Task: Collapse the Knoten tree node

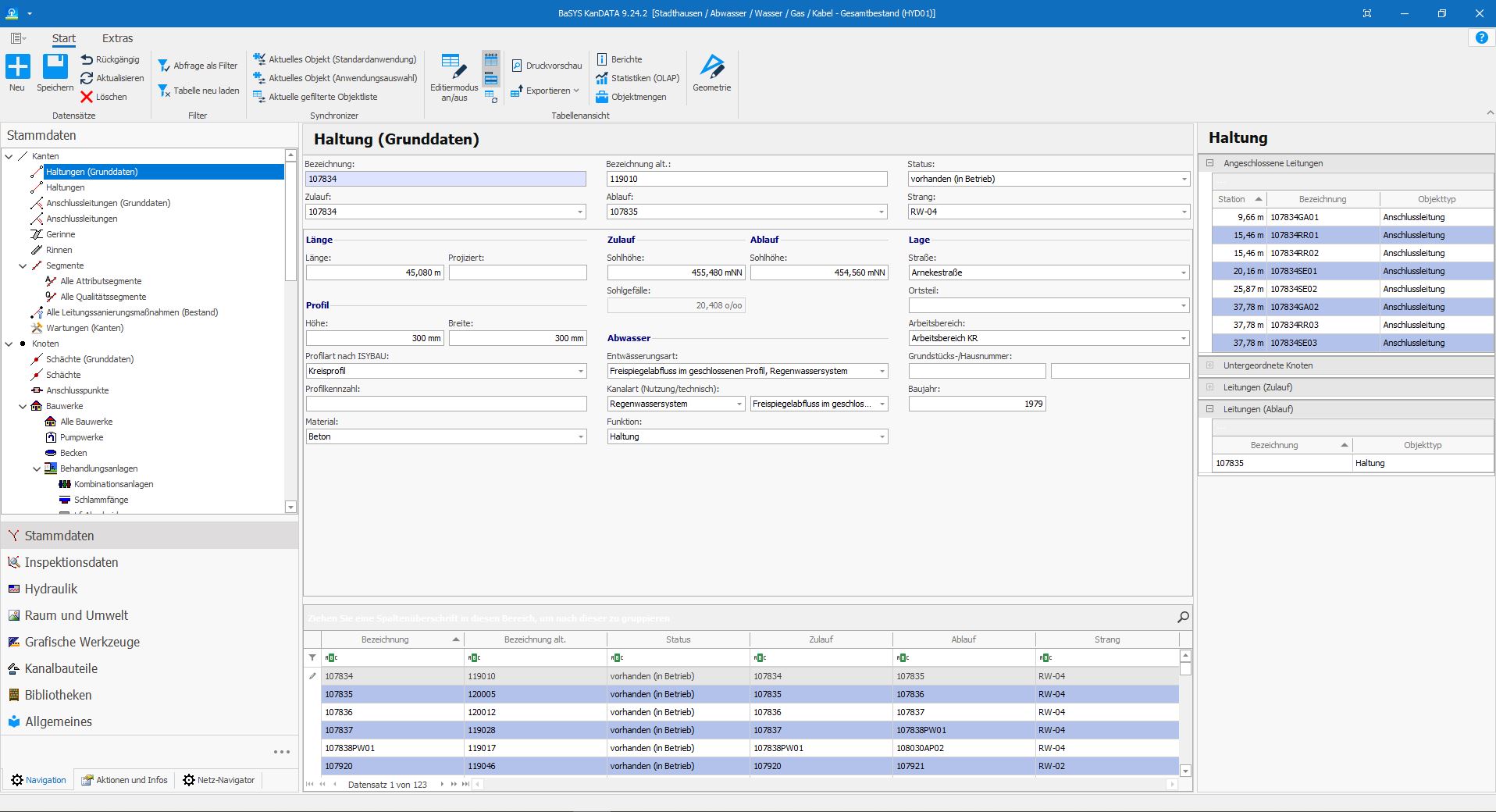Action: click(9, 344)
